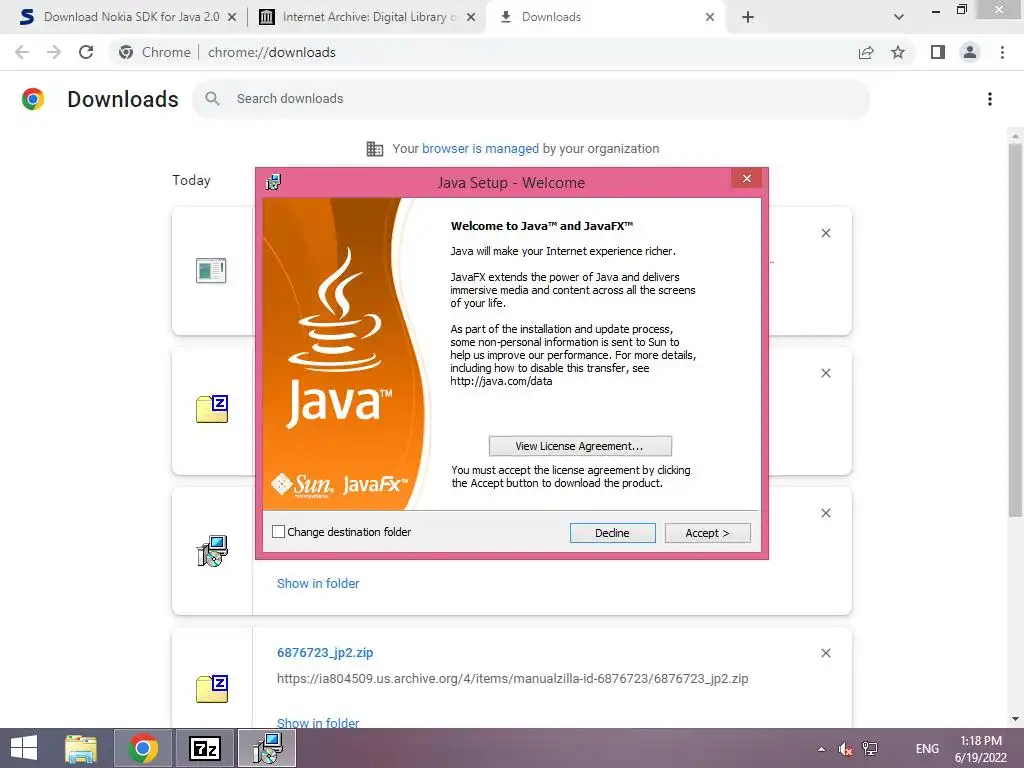The width and height of the screenshot is (1024, 768).
Task: Open 7-Zip from the taskbar
Action: point(204,748)
